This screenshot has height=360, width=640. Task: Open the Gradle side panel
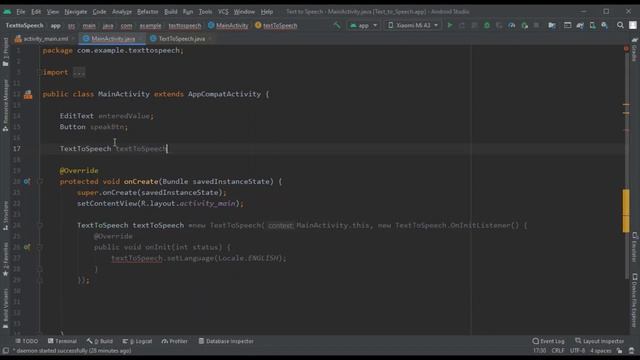click(634, 50)
